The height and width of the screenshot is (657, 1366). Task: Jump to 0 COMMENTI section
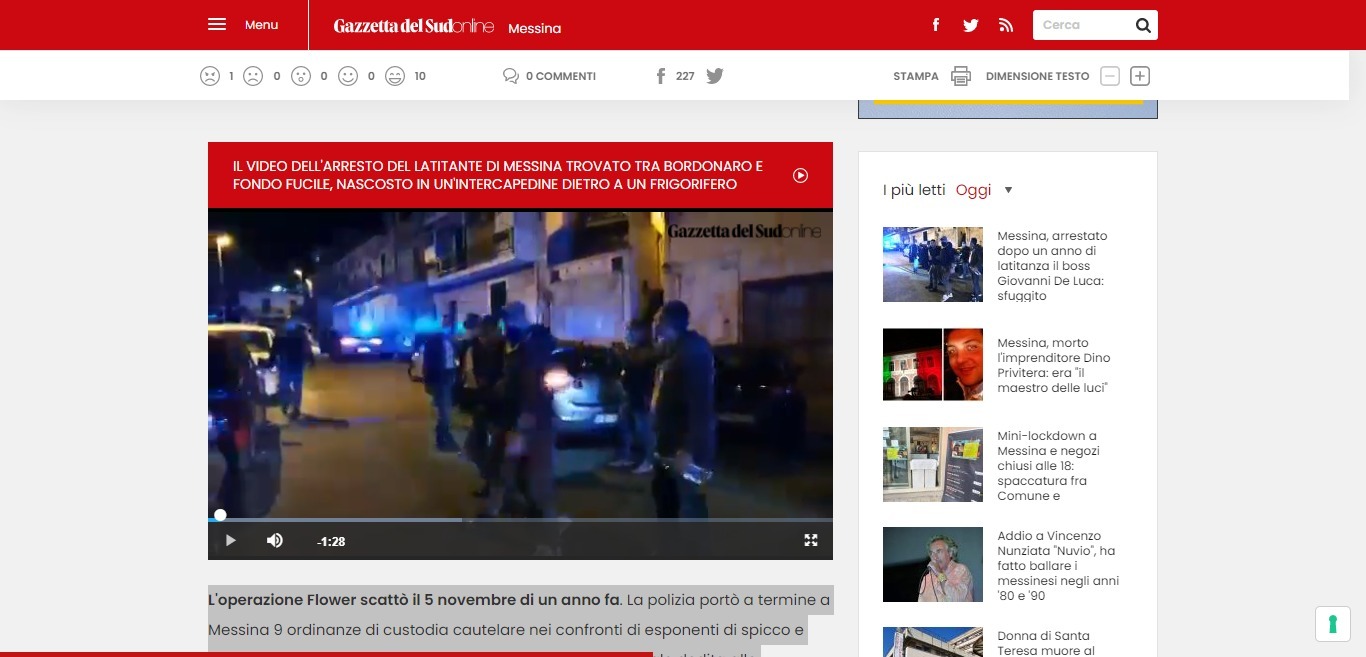click(561, 76)
